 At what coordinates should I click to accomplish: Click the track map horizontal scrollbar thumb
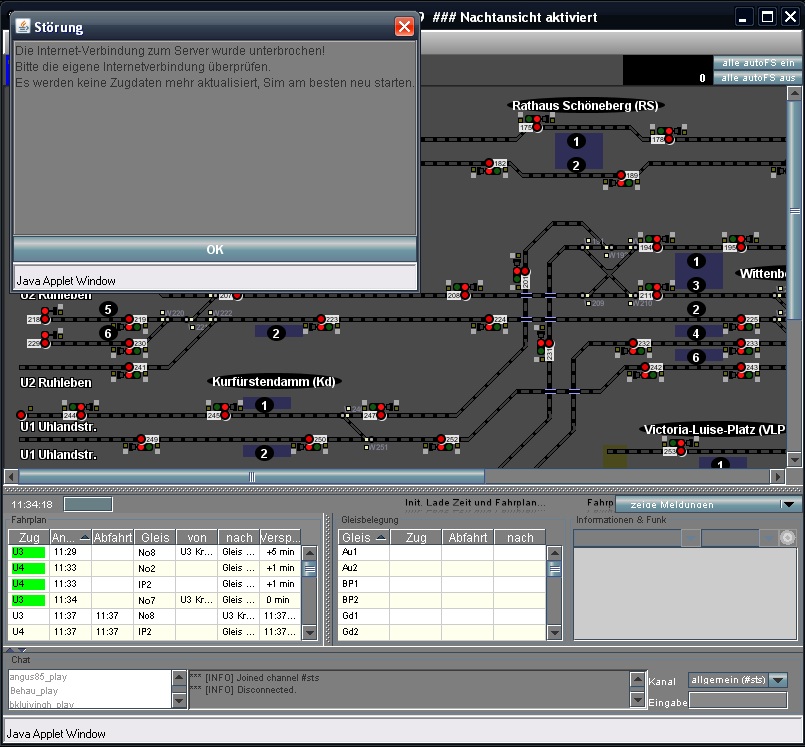(x=252, y=477)
